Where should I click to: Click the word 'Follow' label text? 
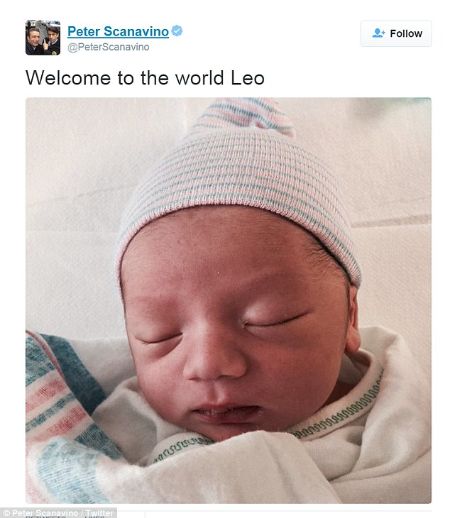pos(406,33)
